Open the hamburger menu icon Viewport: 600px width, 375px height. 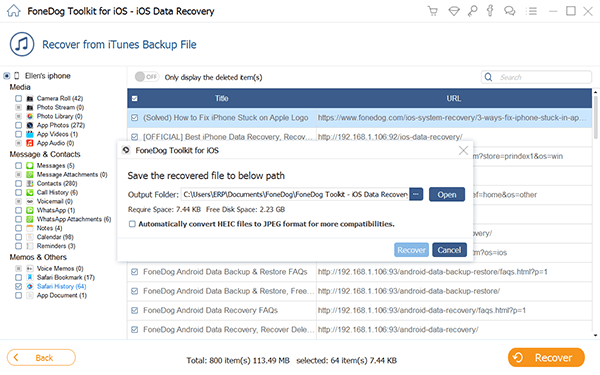(532, 11)
